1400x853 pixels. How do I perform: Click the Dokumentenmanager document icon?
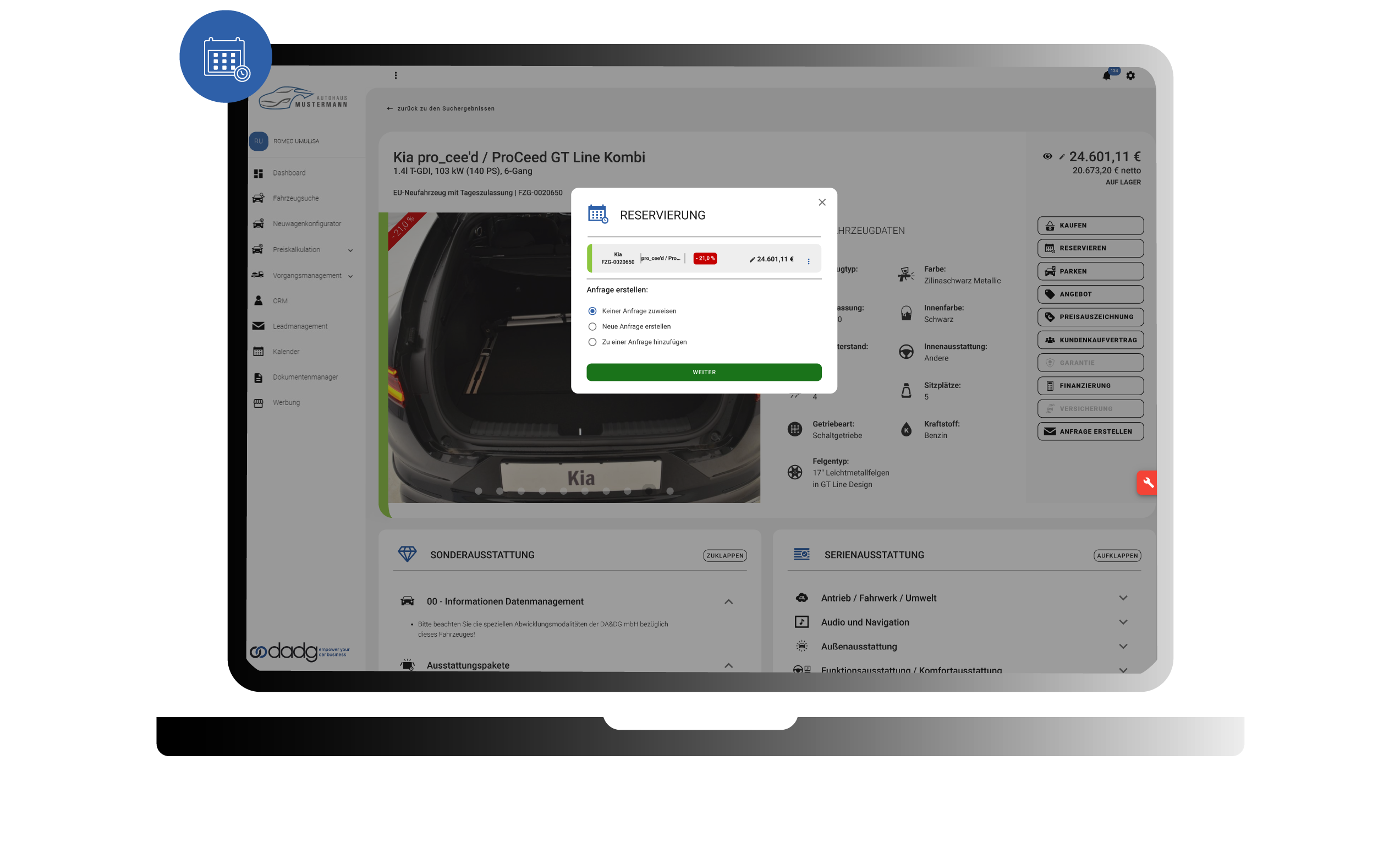[x=259, y=378]
